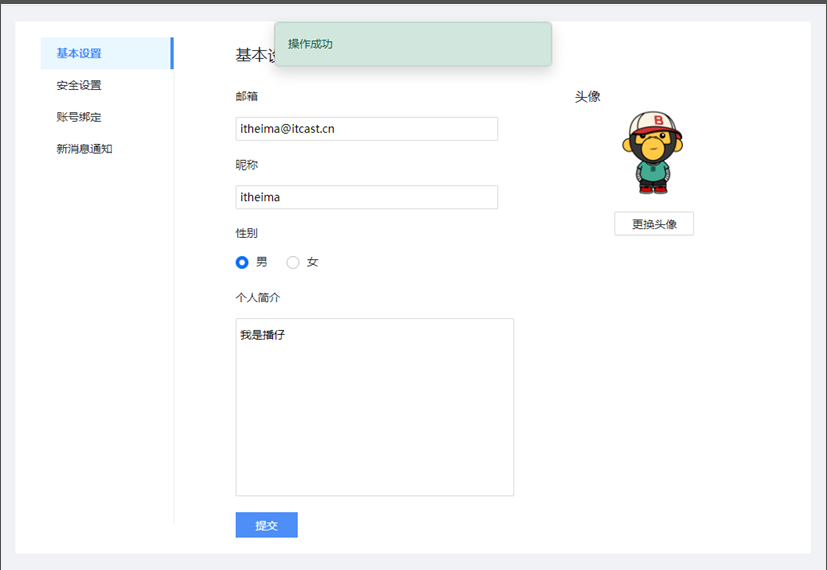Select the 女 gender radio button

[293, 262]
